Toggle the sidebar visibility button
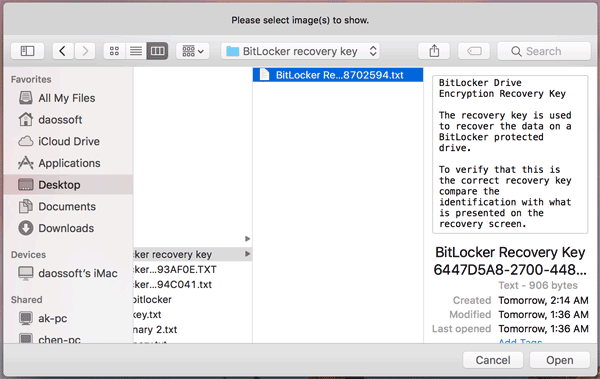Image resolution: width=600 pixels, height=379 pixels. click(x=27, y=51)
